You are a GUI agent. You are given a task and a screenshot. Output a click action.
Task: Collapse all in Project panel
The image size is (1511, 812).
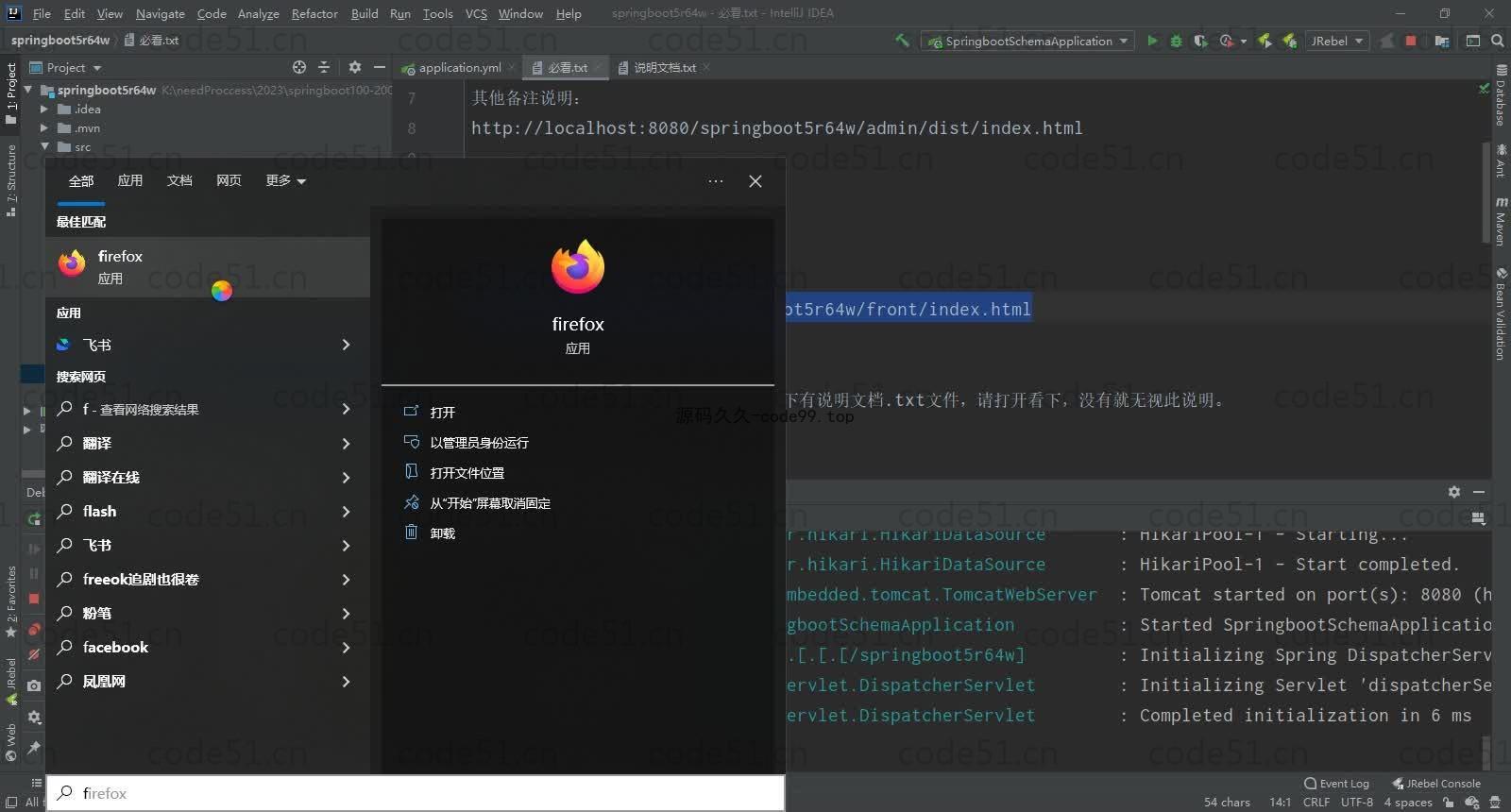click(x=324, y=67)
